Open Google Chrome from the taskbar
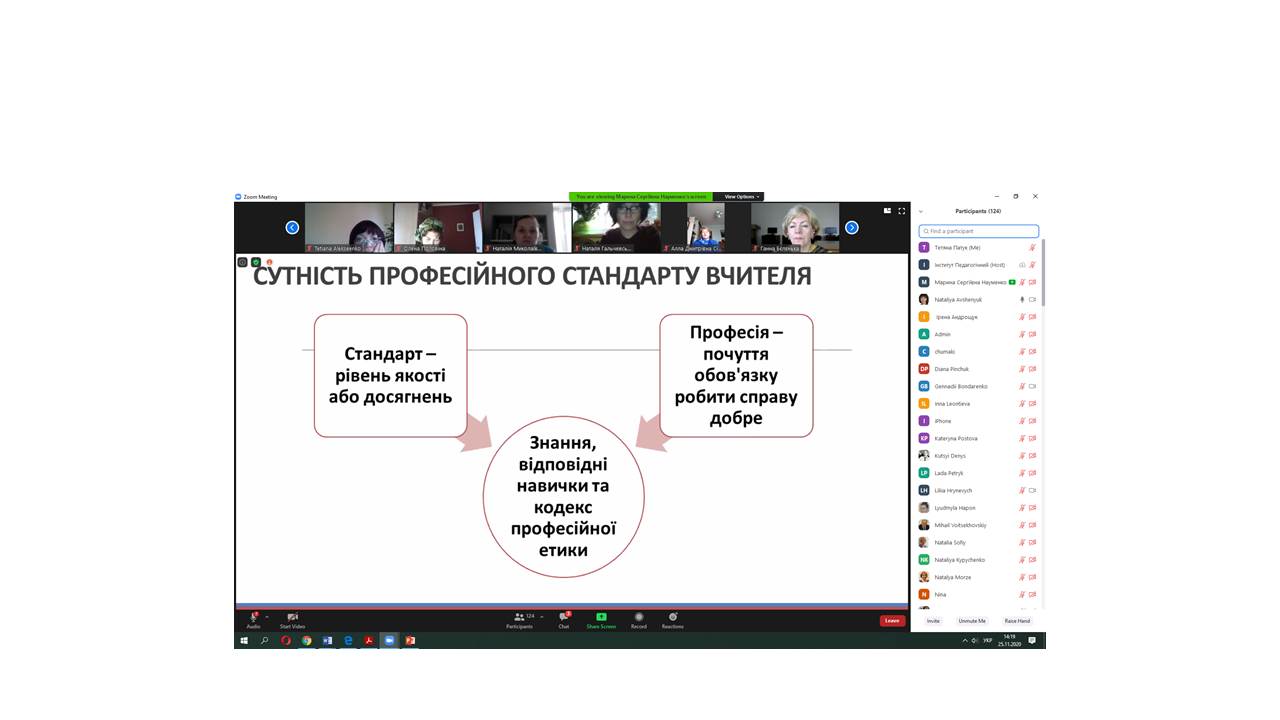The width and height of the screenshot is (1280, 720). (x=307, y=640)
